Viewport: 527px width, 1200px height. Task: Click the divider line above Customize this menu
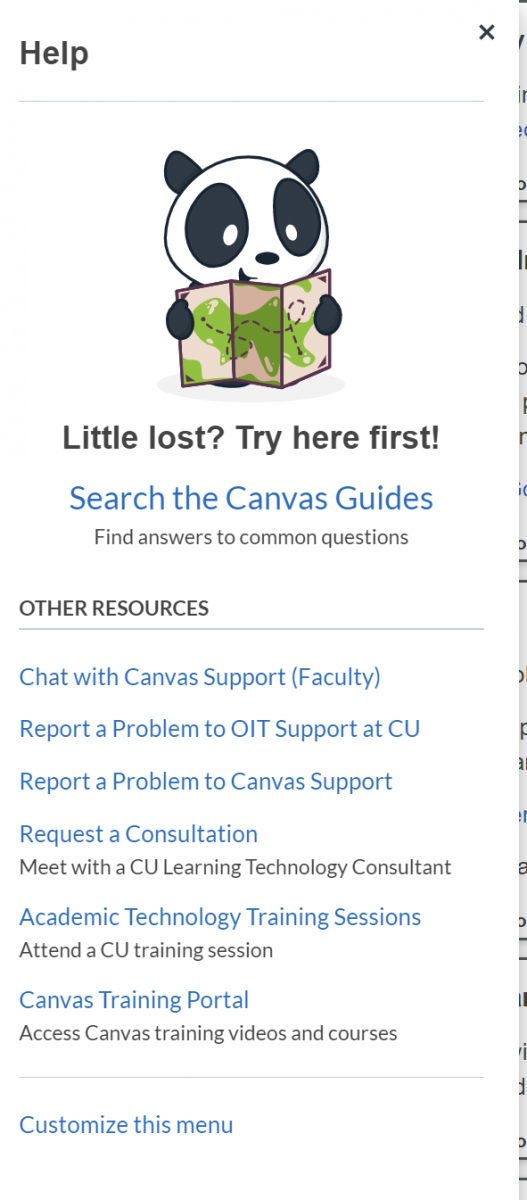coord(251,1077)
